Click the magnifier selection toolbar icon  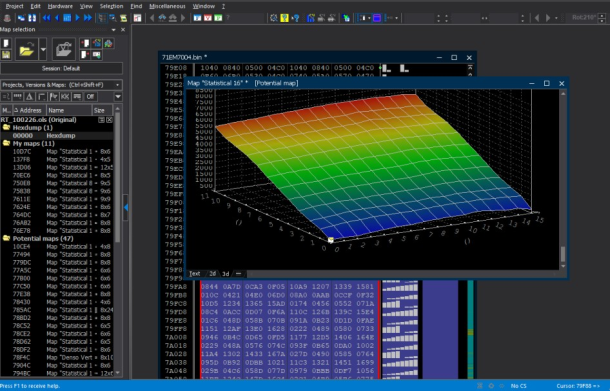tap(113, 18)
